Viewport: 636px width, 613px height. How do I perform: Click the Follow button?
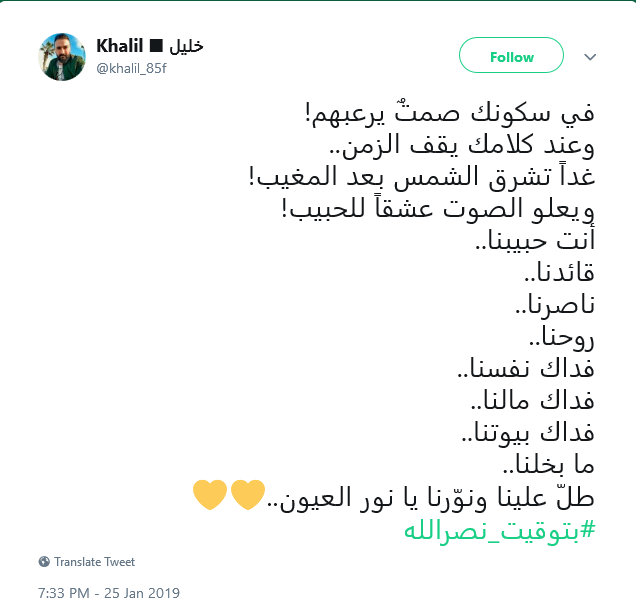click(511, 55)
